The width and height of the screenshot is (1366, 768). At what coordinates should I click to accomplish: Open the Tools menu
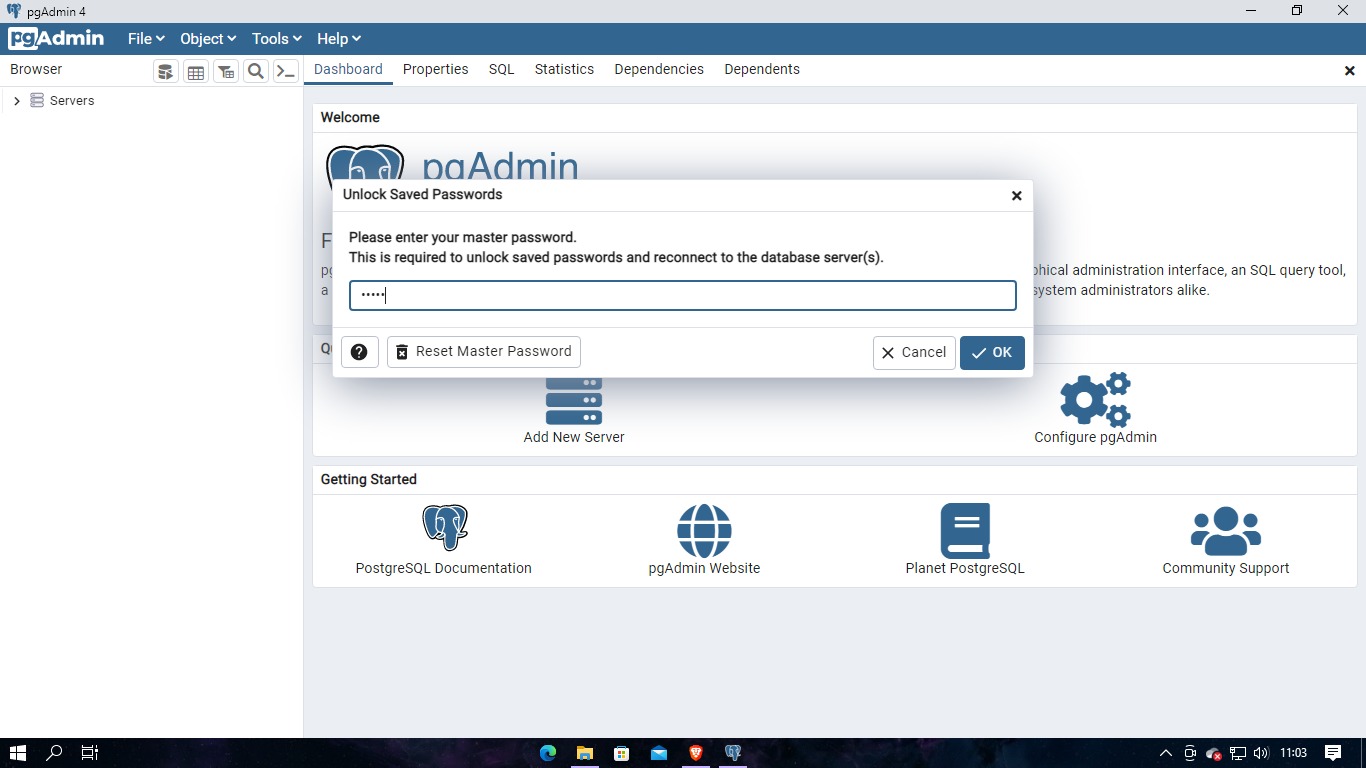coord(277,39)
